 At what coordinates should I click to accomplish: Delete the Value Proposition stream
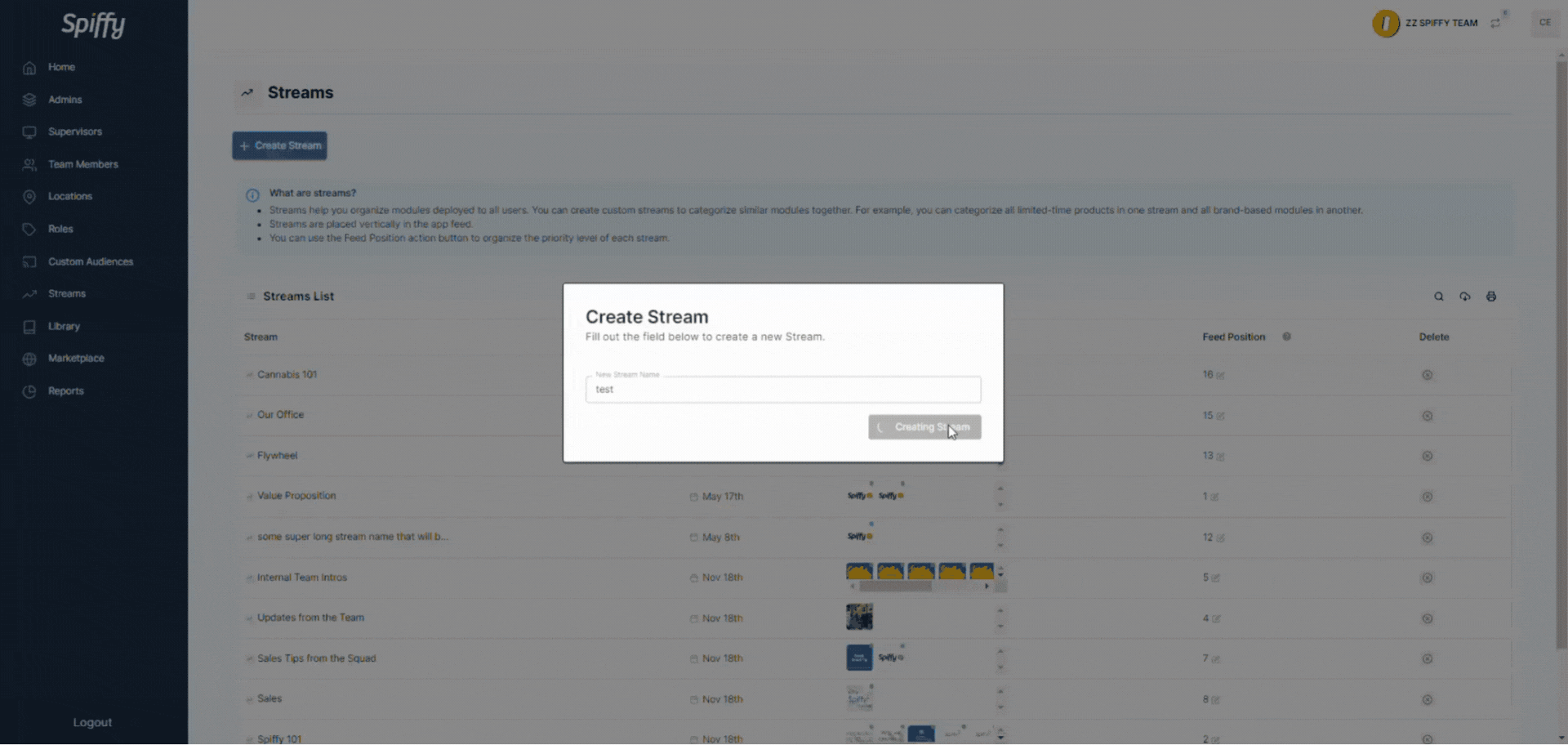(1427, 497)
